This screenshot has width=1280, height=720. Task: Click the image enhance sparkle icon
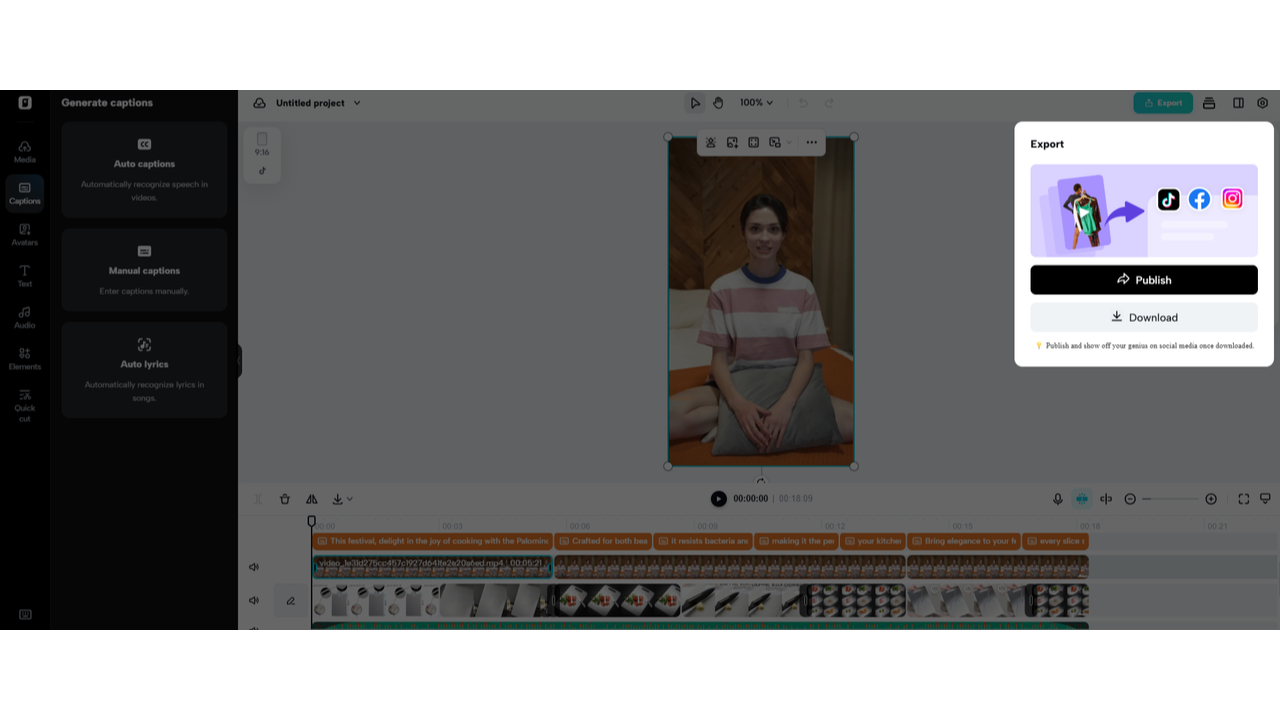732,143
